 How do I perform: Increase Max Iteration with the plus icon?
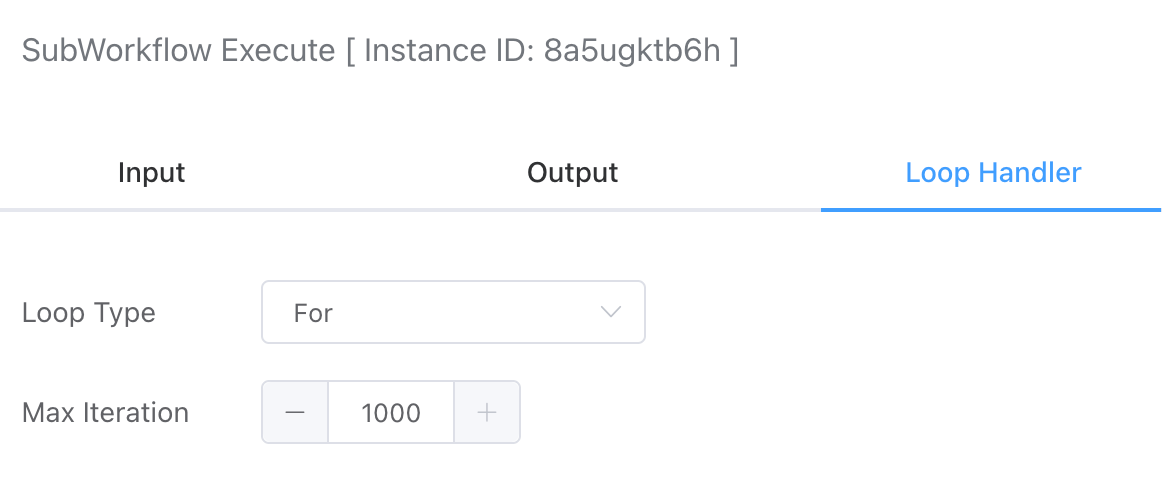(487, 412)
